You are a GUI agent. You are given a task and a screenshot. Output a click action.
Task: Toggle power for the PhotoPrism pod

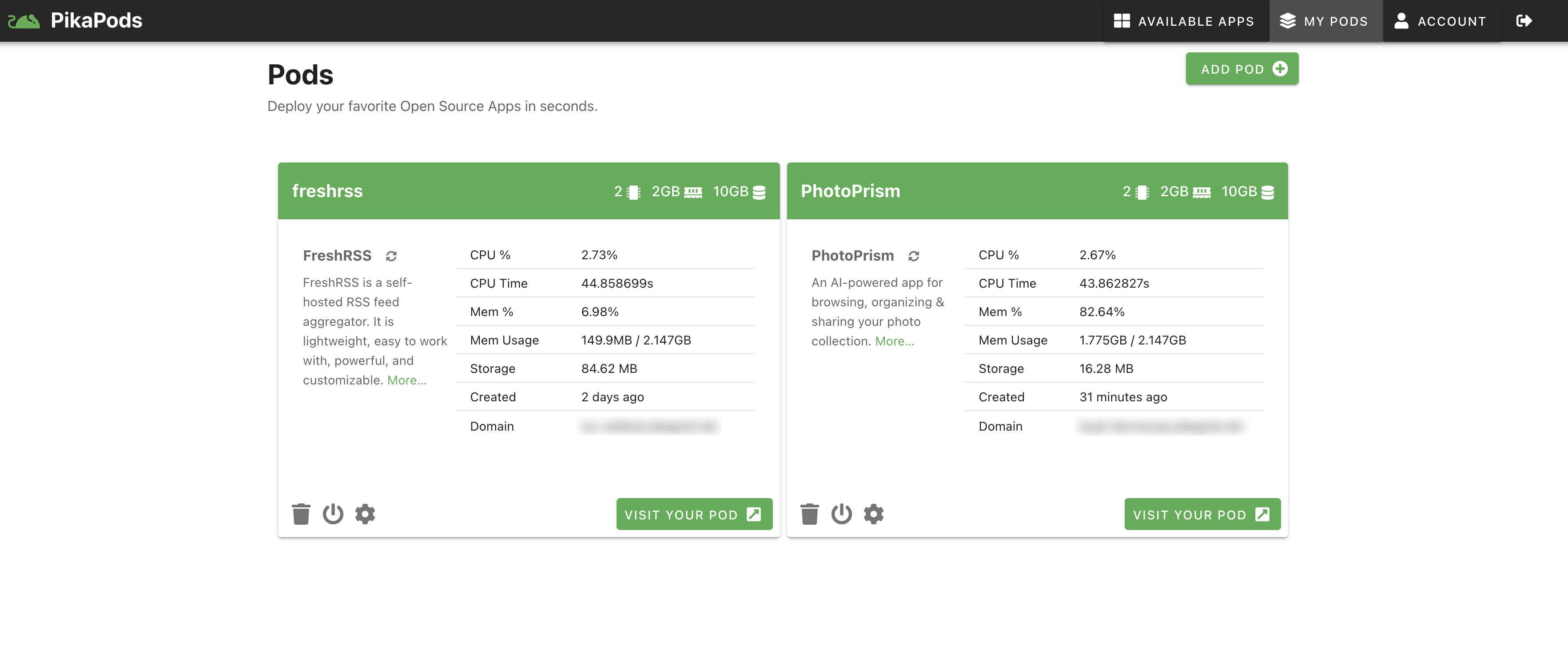click(842, 514)
